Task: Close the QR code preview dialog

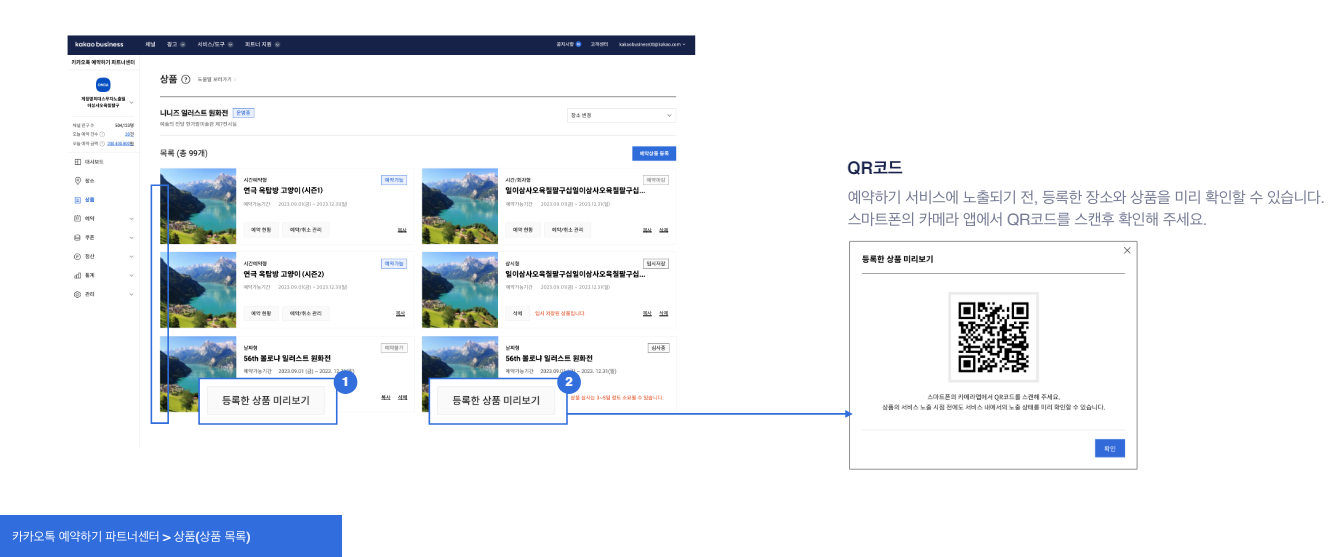Action: coord(1127,250)
